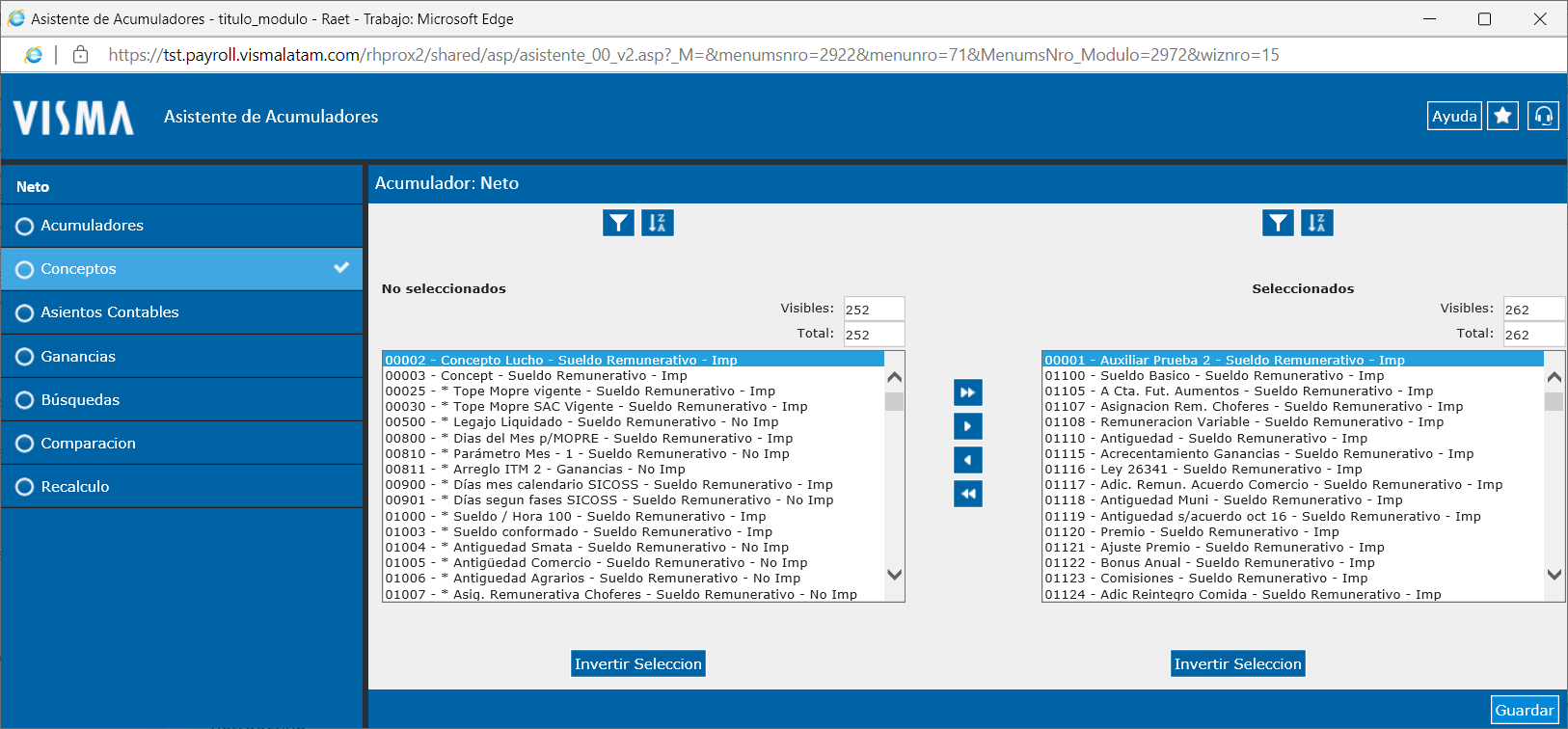Add page to favorites star icon
The height and width of the screenshot is (729, 1568).
coord(1502,116)
